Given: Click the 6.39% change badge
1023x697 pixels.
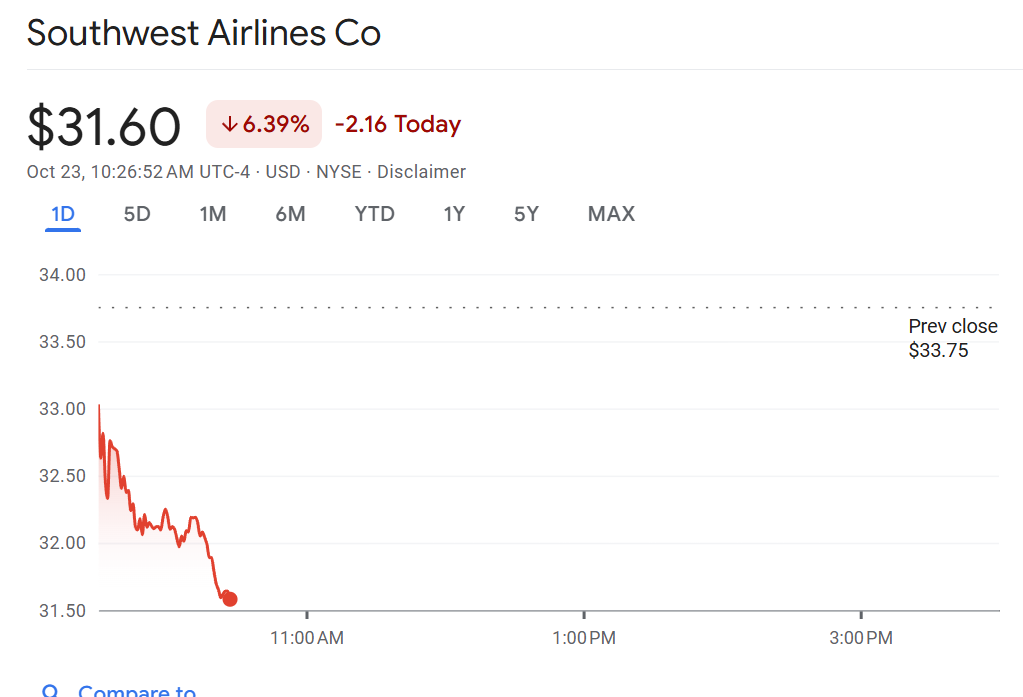Looking at the screenshot, I should pyautogui.click(x=264, y=125).
